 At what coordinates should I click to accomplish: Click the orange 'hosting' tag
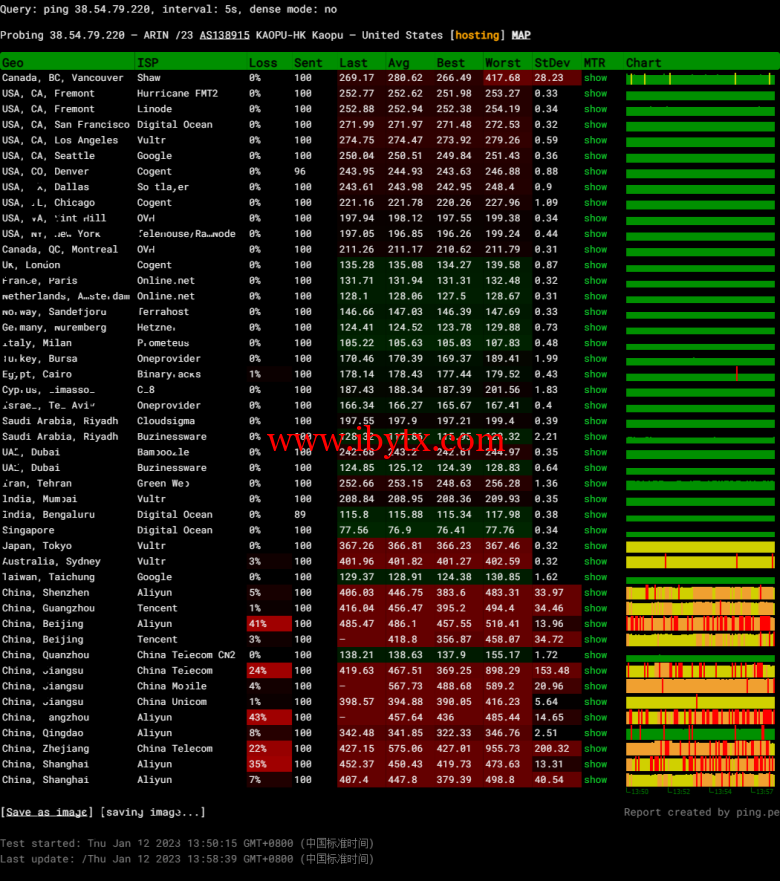478,35
